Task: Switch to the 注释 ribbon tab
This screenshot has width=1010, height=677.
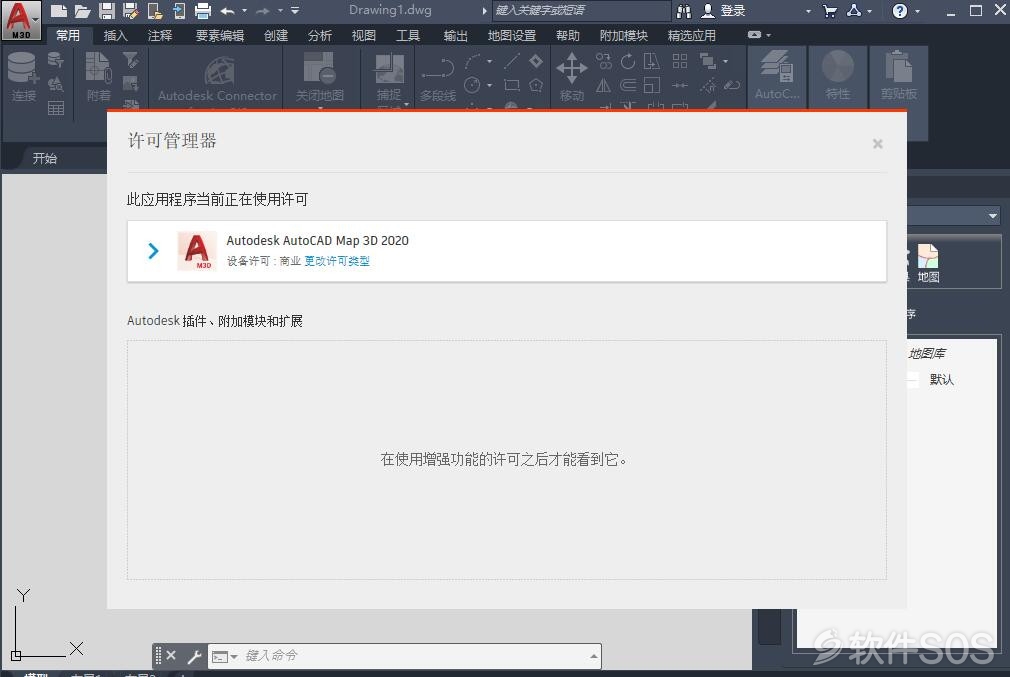Action: click(160, 35)
